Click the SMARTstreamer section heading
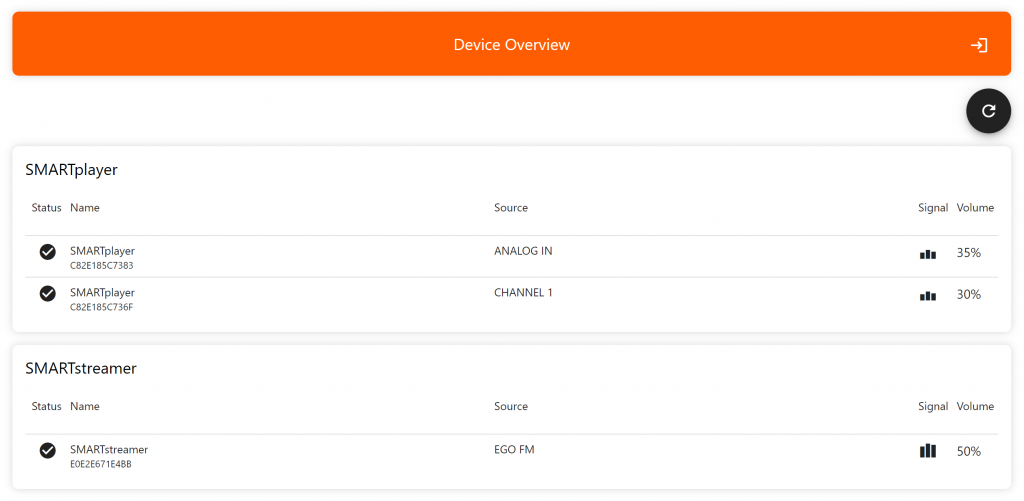The height and width of the screenshot is (501, 1024). pos(80,368)
